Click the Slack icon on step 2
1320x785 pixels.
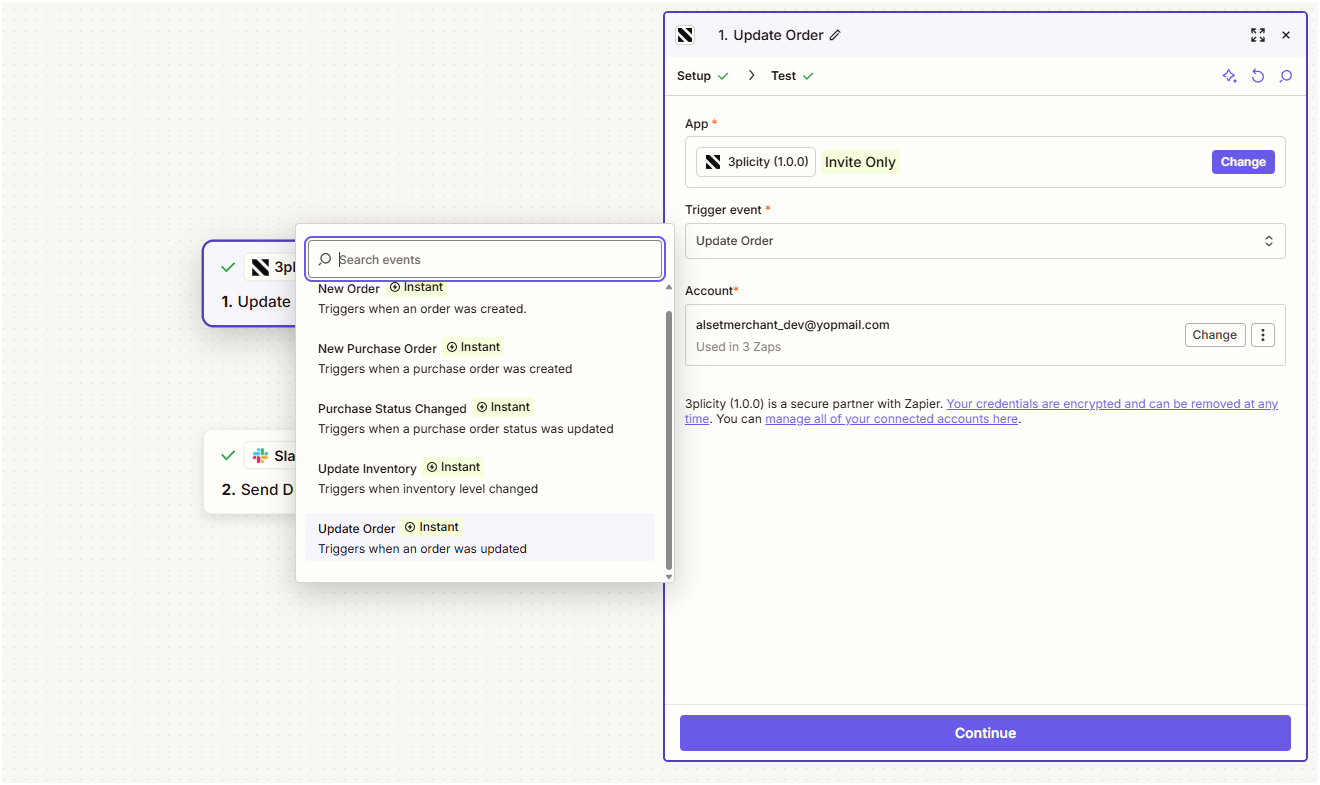260,456
